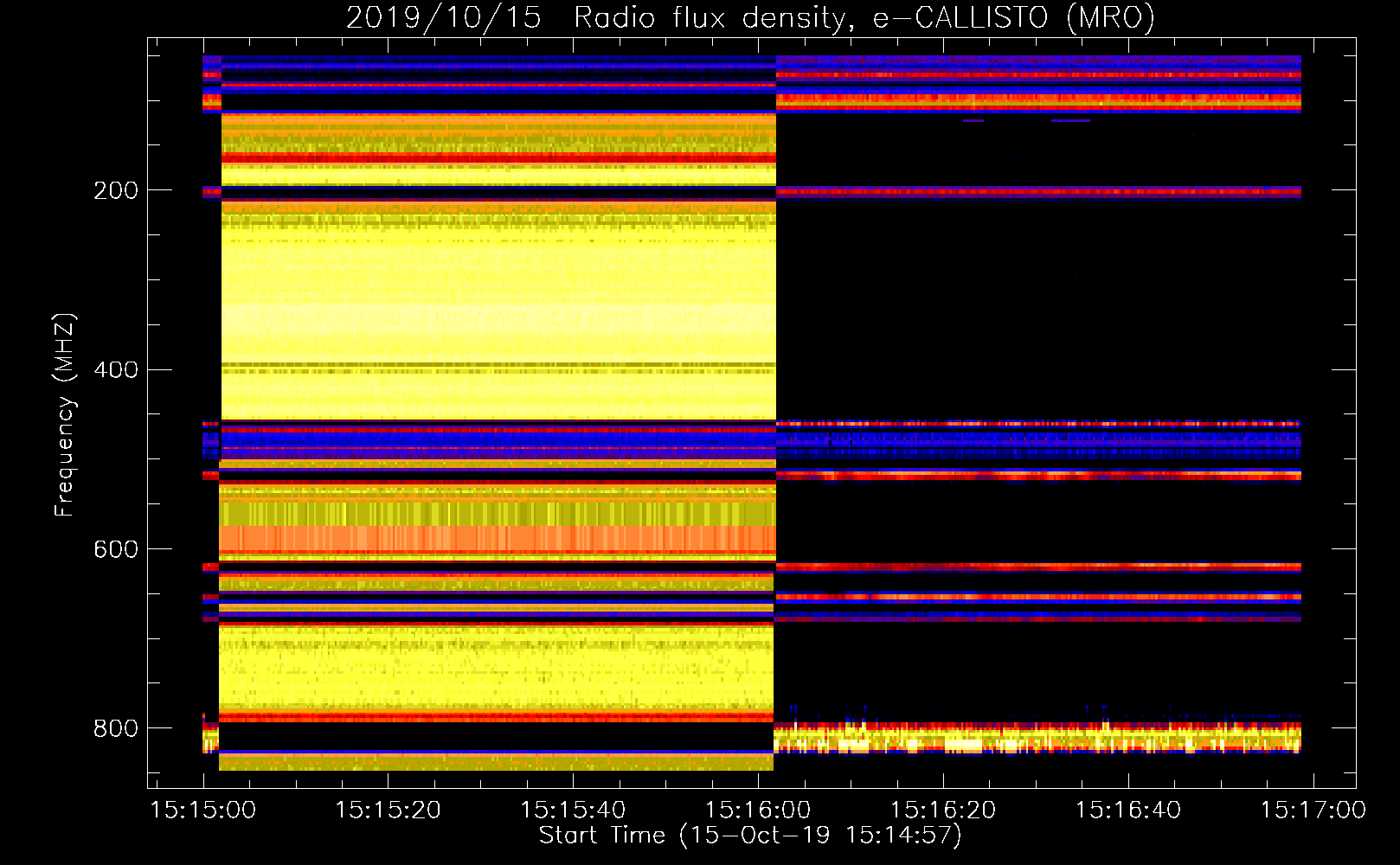Click the 400 frequency tick label
Viewport: 1400px width, 865px height.
tap(116, 370)
